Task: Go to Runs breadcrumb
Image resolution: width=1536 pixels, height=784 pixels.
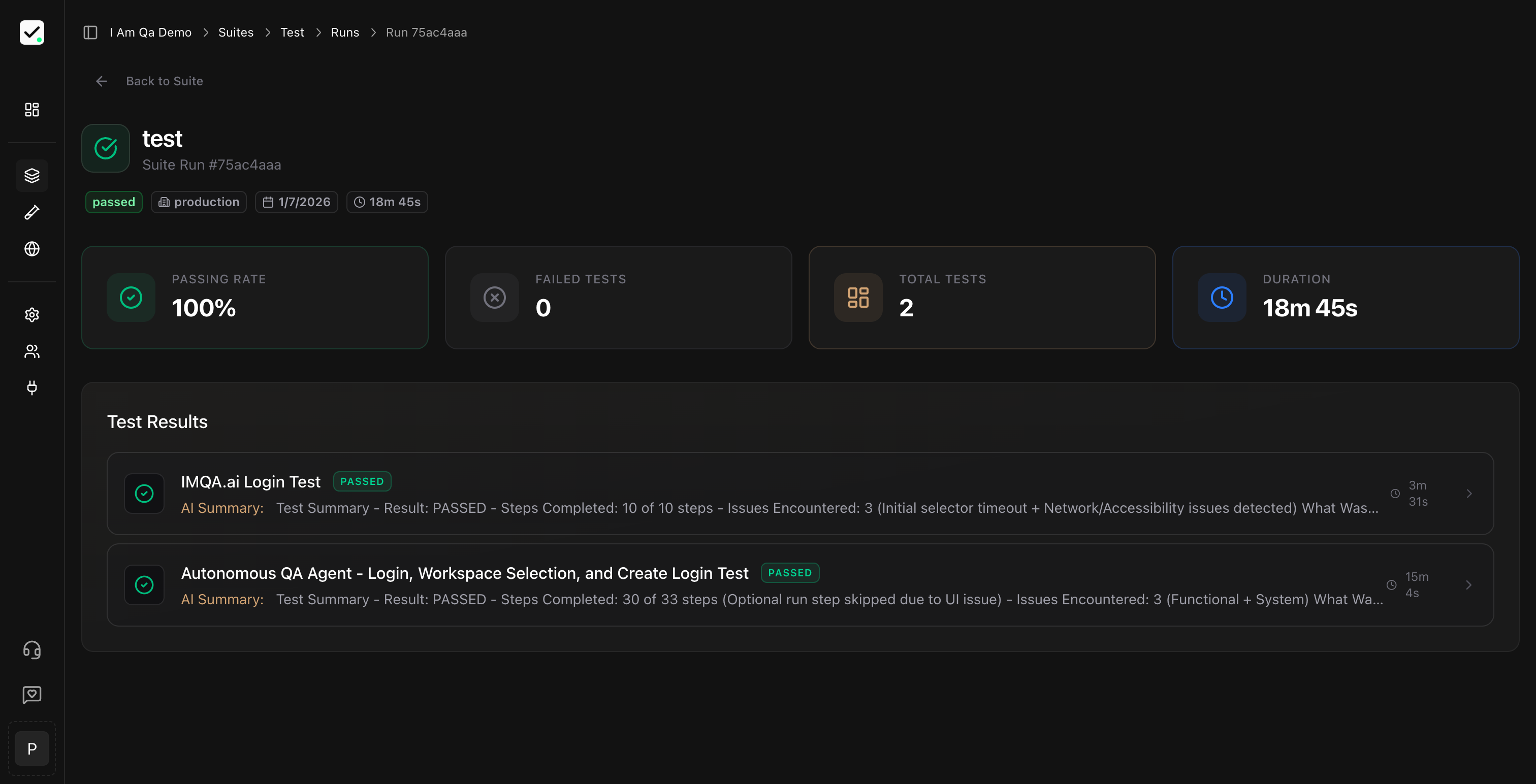Action: click(x=345, y=32)
